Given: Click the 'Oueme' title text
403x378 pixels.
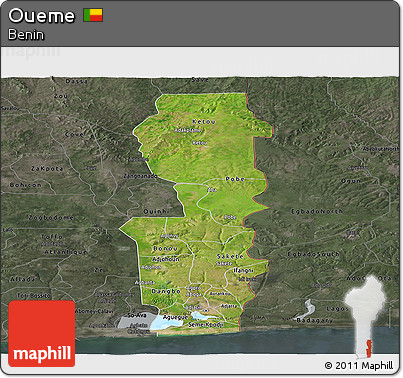Looking at the screenshot, I should point(42,16).
